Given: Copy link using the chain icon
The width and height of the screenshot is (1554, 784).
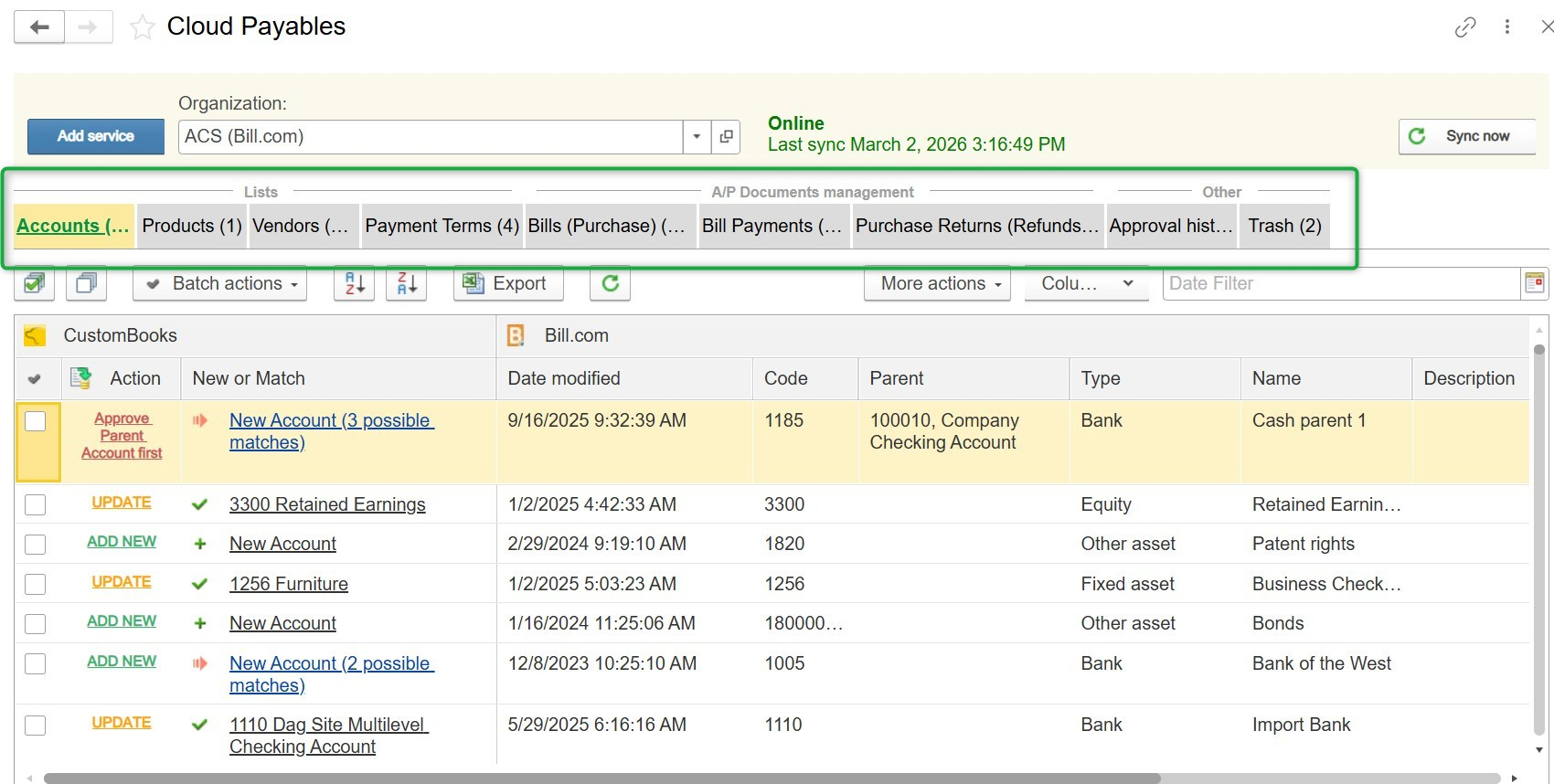Looking at the screenshot, I should pos(1464,27).
